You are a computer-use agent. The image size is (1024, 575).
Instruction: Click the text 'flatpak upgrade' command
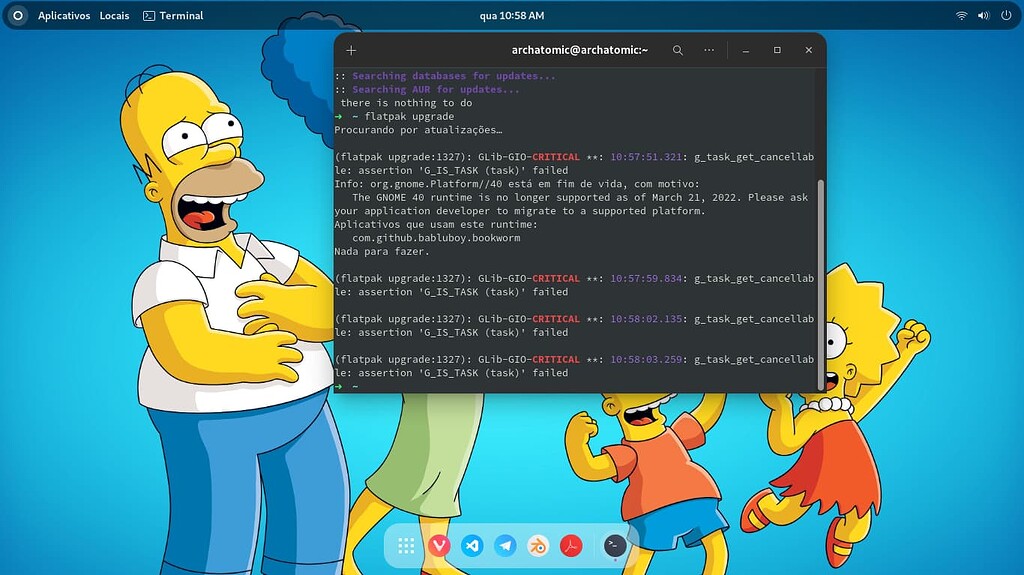[409, 116]
